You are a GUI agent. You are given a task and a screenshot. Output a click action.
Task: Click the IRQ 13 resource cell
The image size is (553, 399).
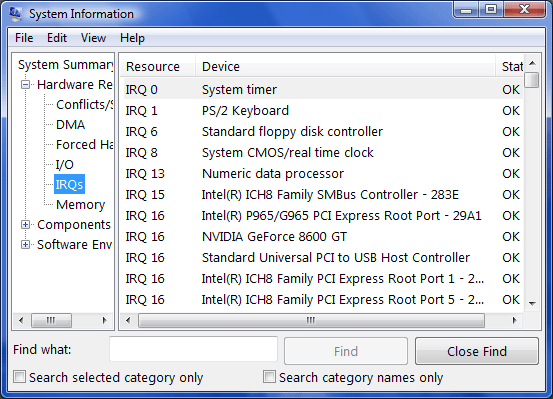pos(145,174)
